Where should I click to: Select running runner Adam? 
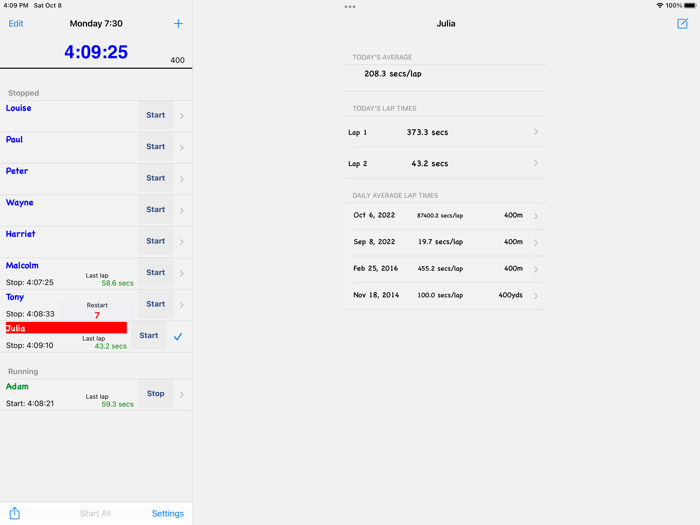click(x=17, y=387)
